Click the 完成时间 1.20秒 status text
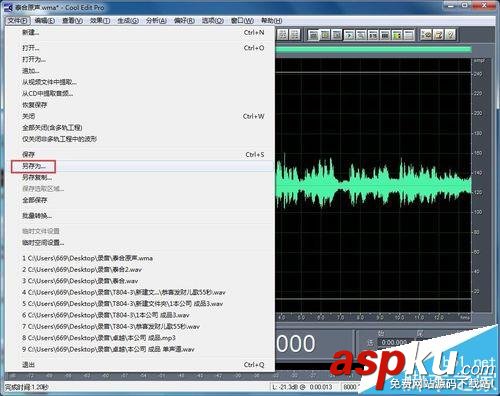 [x=27, y=387]
